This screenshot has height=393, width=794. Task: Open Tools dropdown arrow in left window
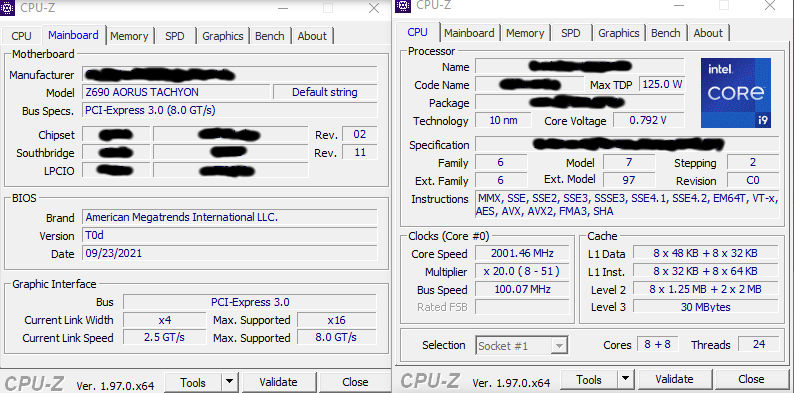click(x=229, y=382)
